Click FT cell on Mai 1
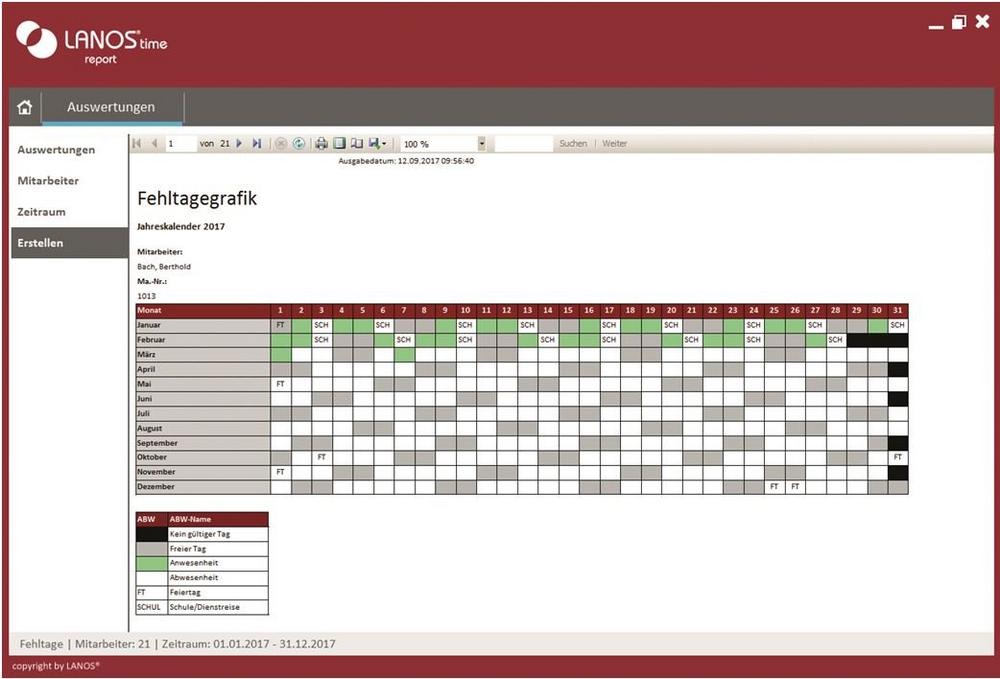The image size is (1000, 679). pos(281,384)
